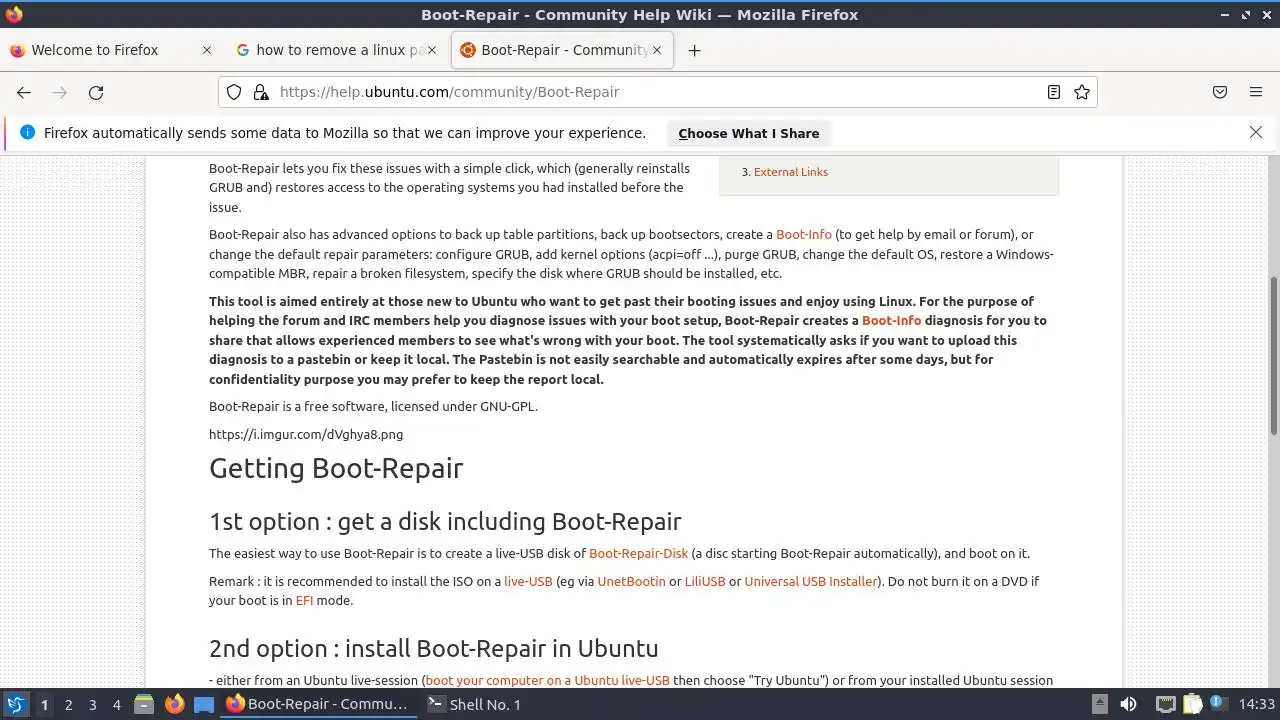
Task: Open the UnetBootin link
Action: coord(631,581)
